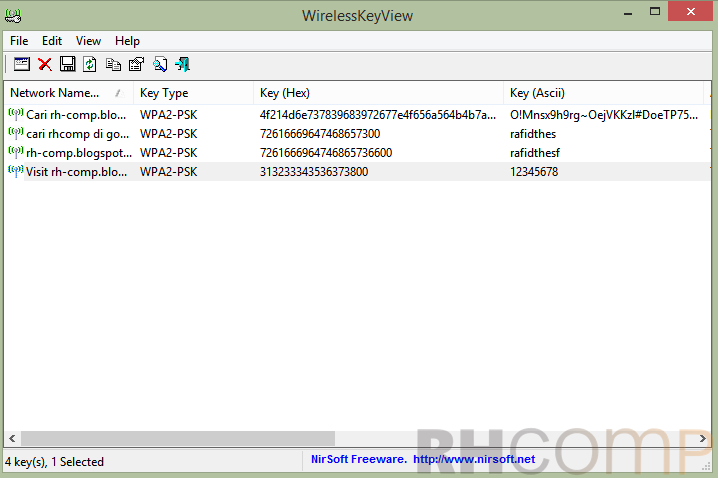Save selected items with the floppy icon
718x478 pixels.
tap(68, 64)
